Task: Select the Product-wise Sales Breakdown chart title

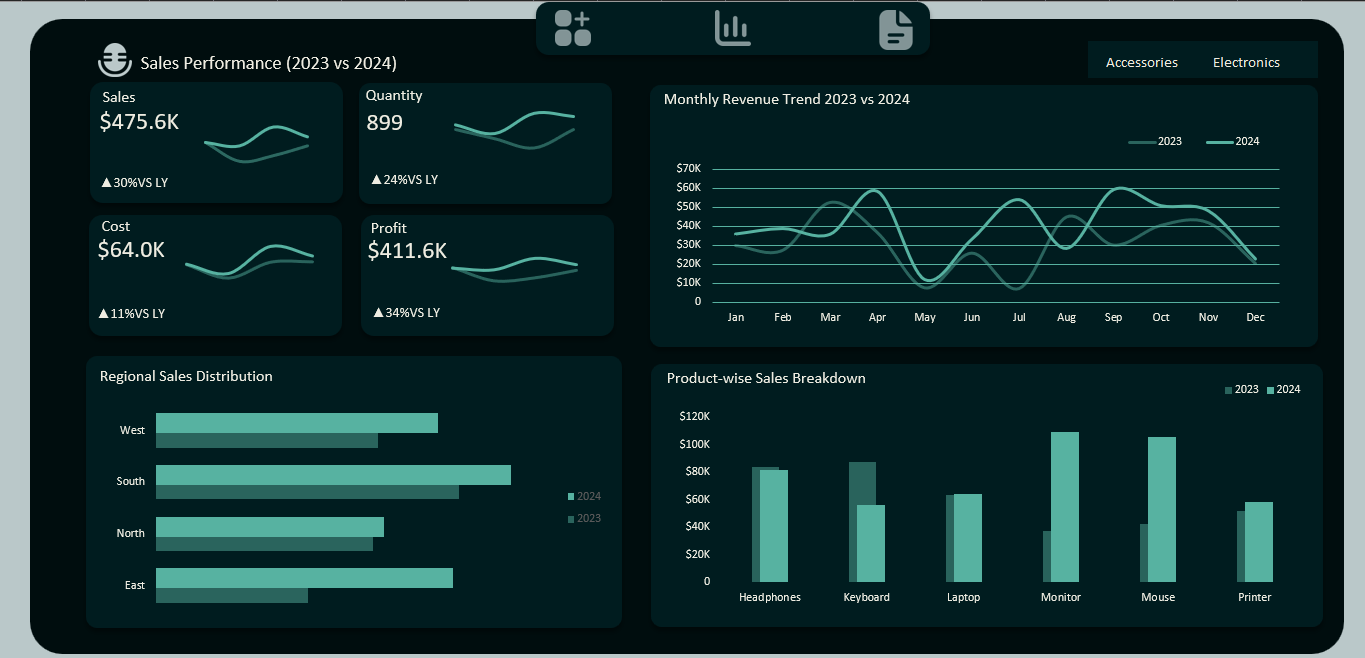Action: 766,378
